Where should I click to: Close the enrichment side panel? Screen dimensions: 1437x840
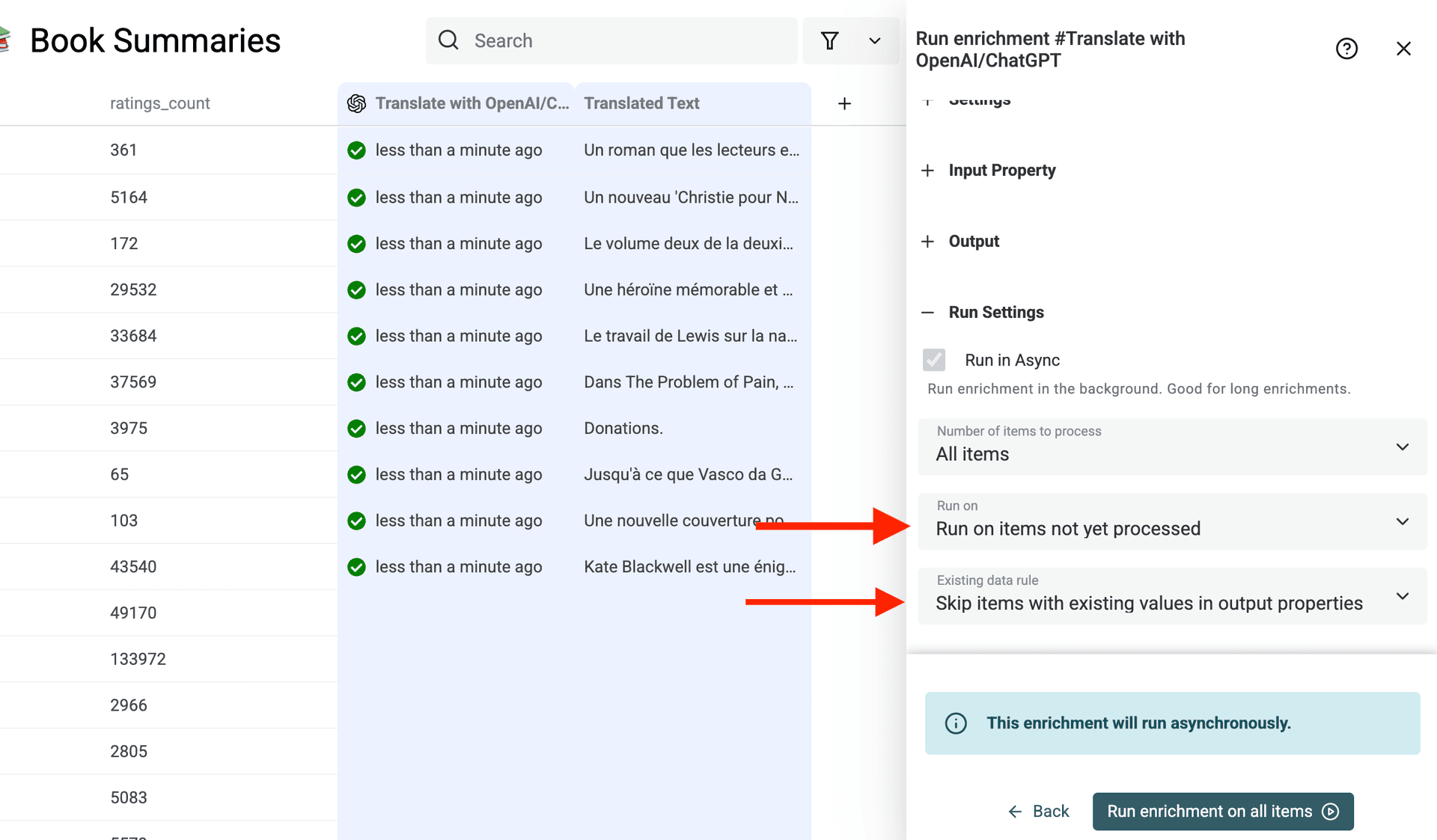1403,49
